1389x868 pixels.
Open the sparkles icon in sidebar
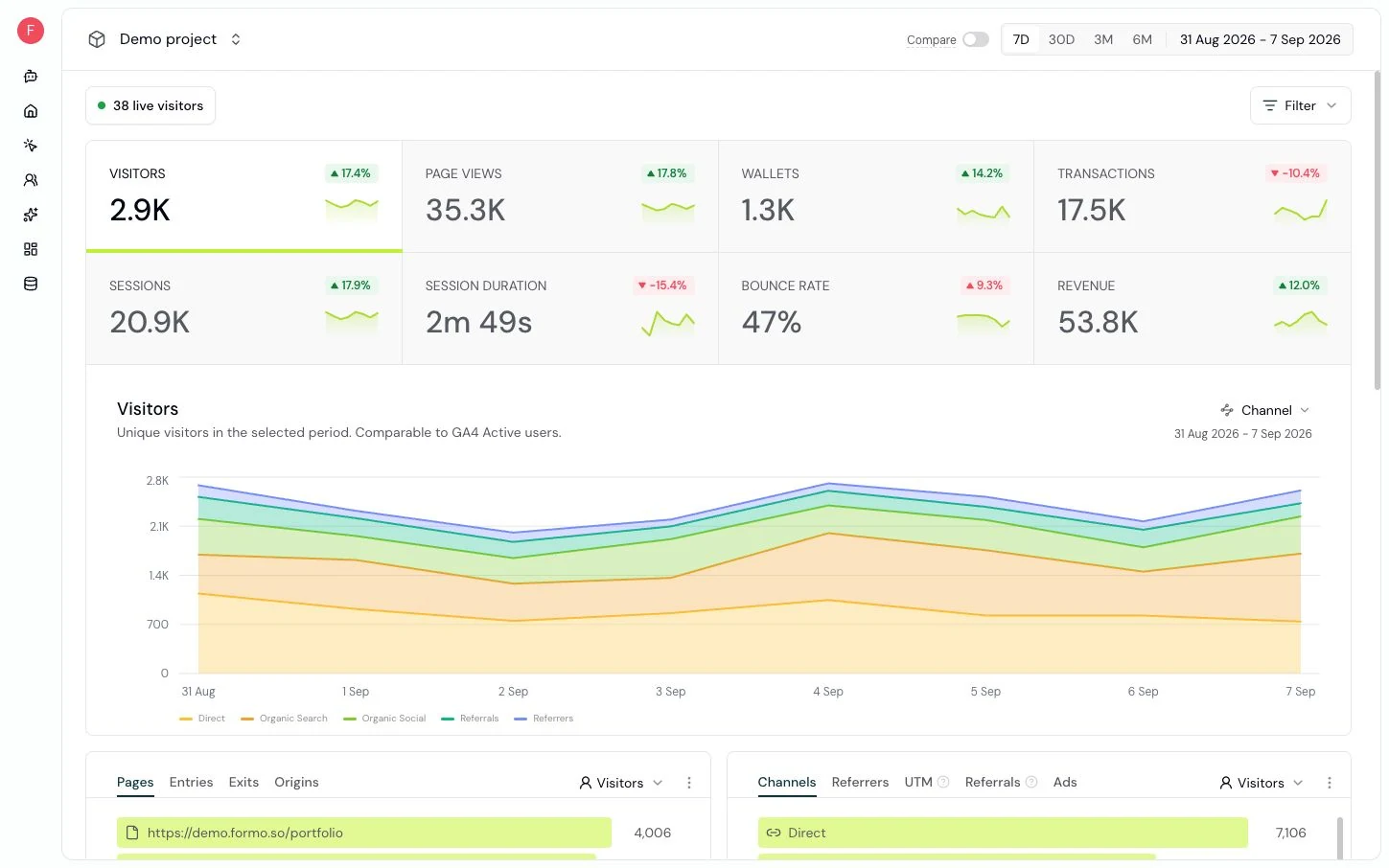(31, 215)
